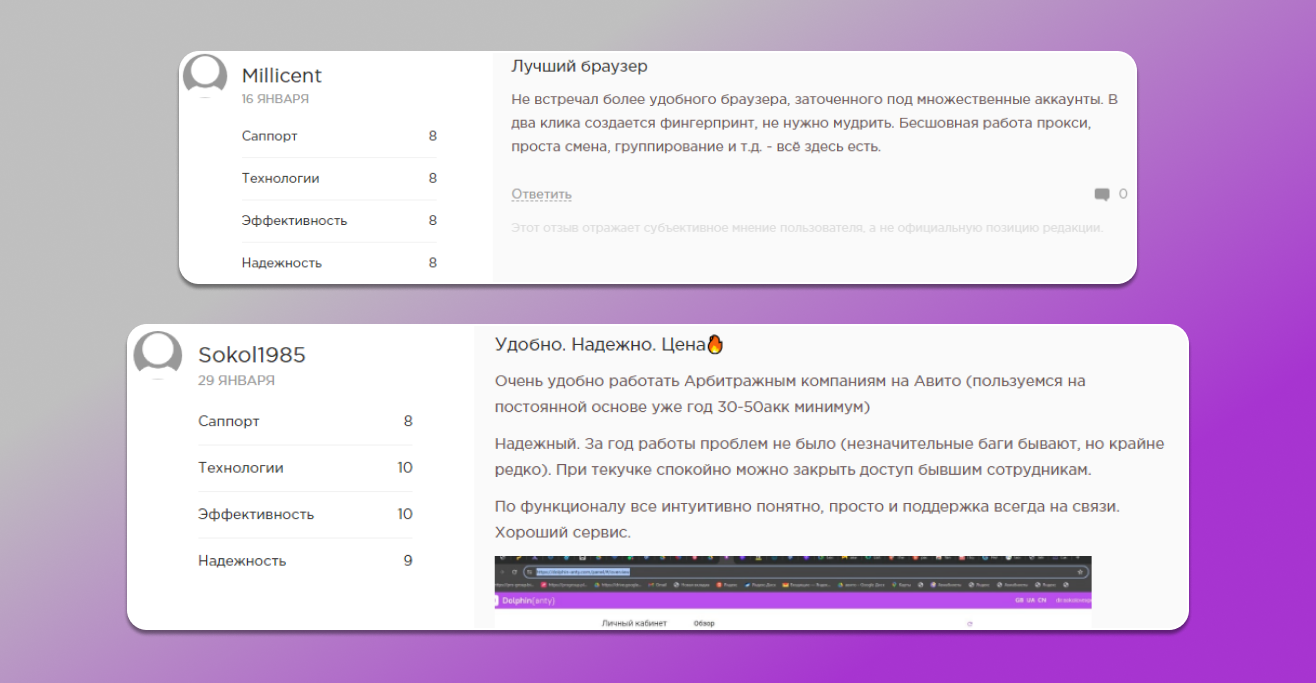Viewport: 1316px width, 683px height.
Task: Open the Sokol1985 username link
Action: [x=251, y=355]
